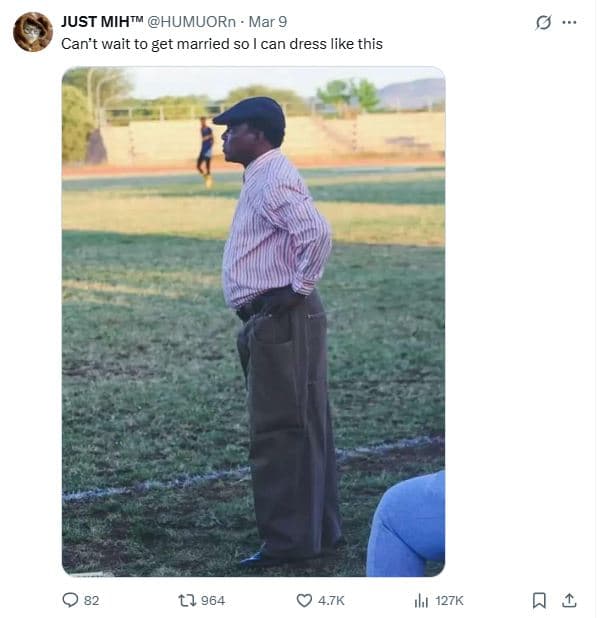The image size is (605, 618).
Task: Click the Mar 9 post date
Action: click(x=267, y=22)
